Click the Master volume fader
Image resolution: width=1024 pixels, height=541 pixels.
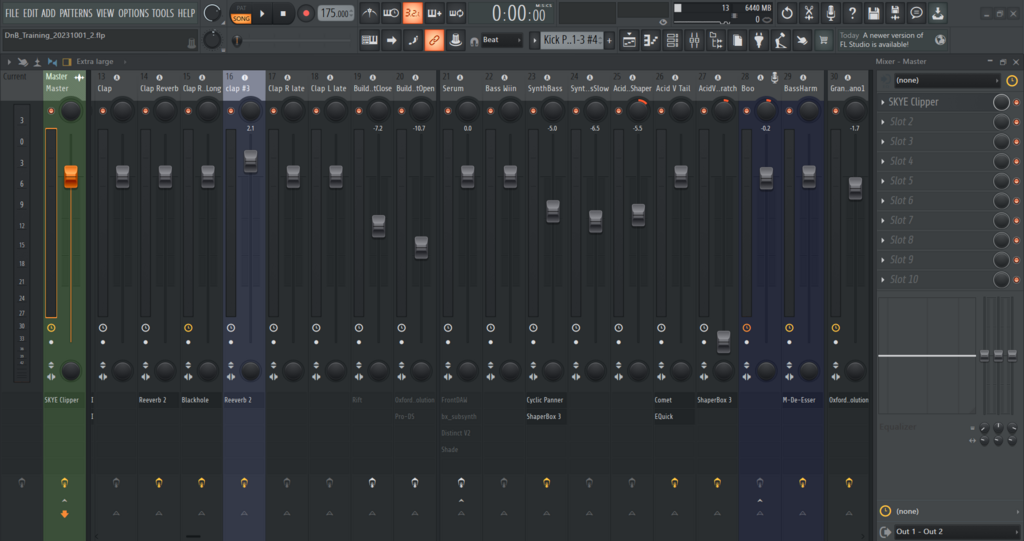click(x=71, y=176)
